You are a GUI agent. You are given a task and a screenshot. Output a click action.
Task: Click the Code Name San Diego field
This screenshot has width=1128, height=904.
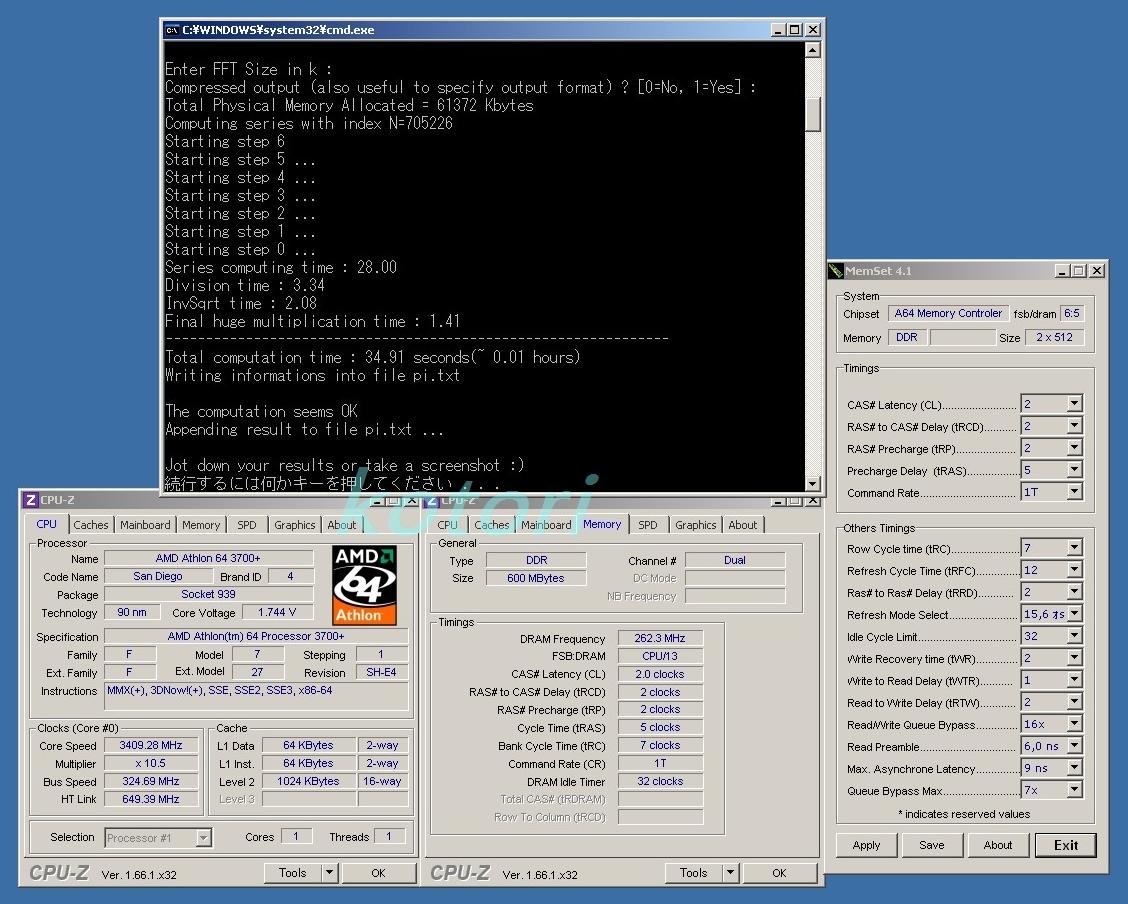158,576
